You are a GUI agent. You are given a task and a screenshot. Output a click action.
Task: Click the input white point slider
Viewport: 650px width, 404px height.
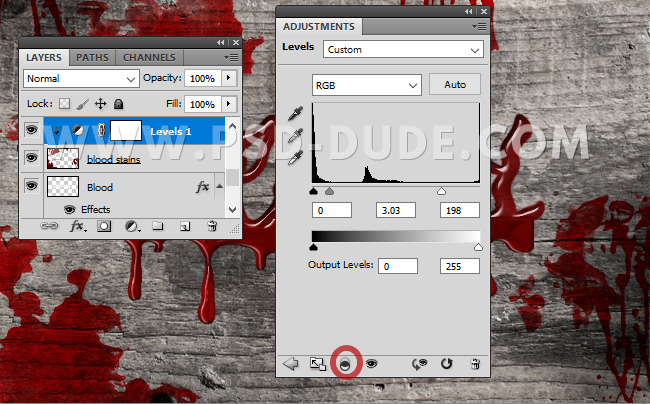point(441,191)
